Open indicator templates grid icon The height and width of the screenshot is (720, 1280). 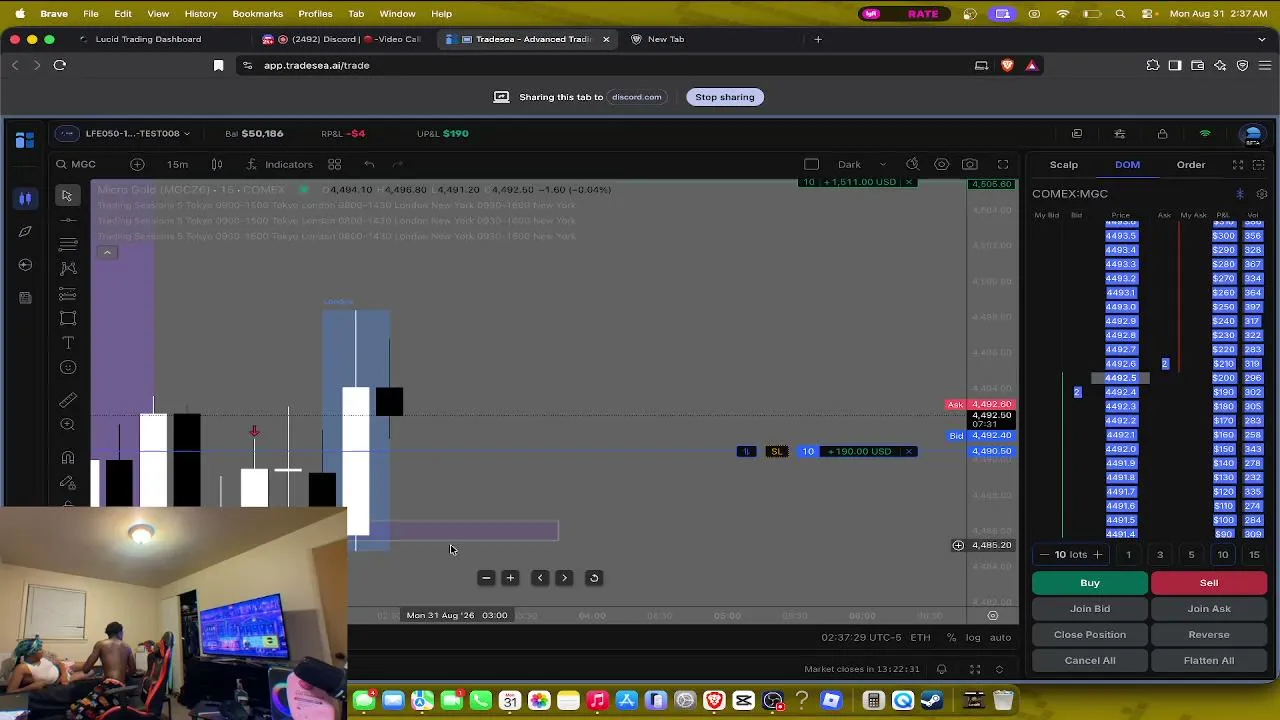[335, 164]
